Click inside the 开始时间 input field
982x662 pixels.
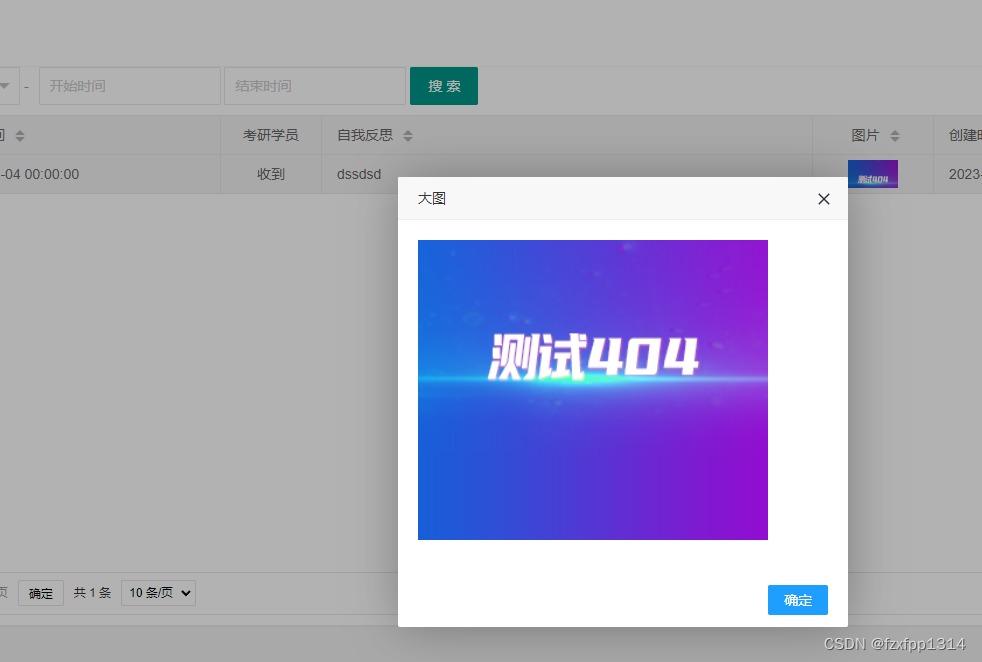(129, 86)
